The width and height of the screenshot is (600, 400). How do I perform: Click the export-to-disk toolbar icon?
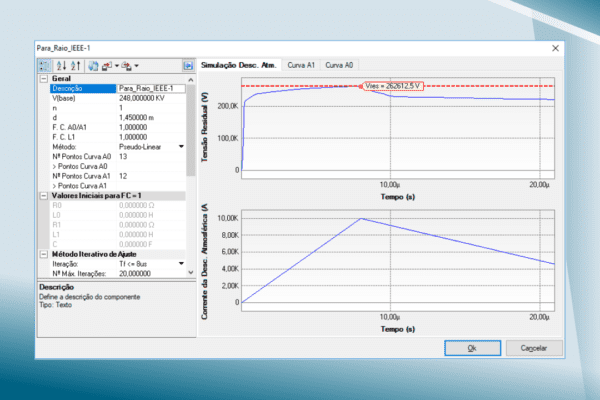coord(107,66)
